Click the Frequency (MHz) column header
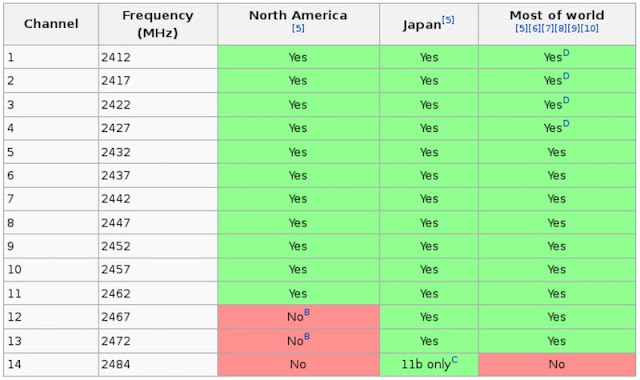The height and width of the screenshot is (380, 640). tap(158, 24)
